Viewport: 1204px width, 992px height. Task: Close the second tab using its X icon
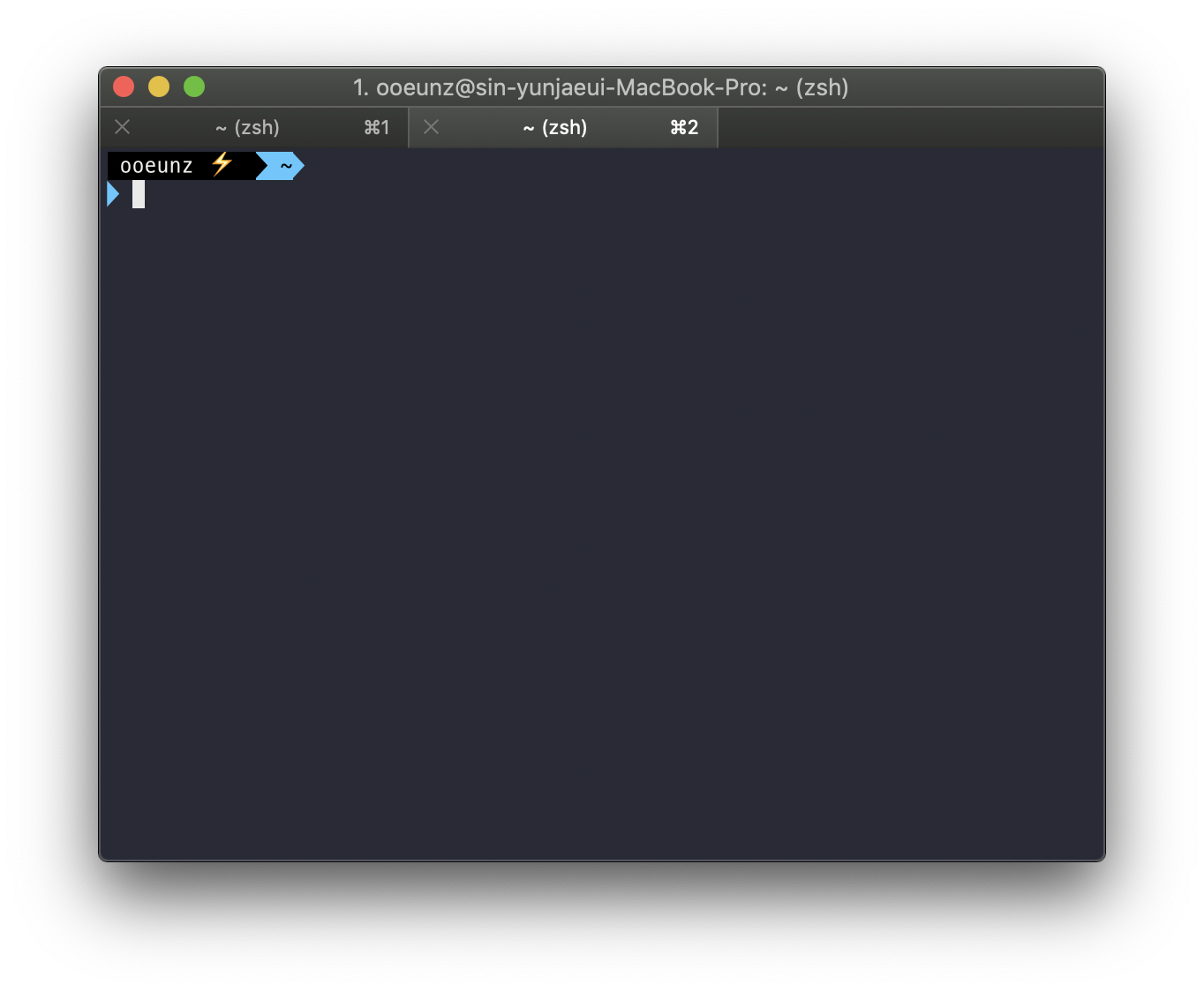coord(432,127)
